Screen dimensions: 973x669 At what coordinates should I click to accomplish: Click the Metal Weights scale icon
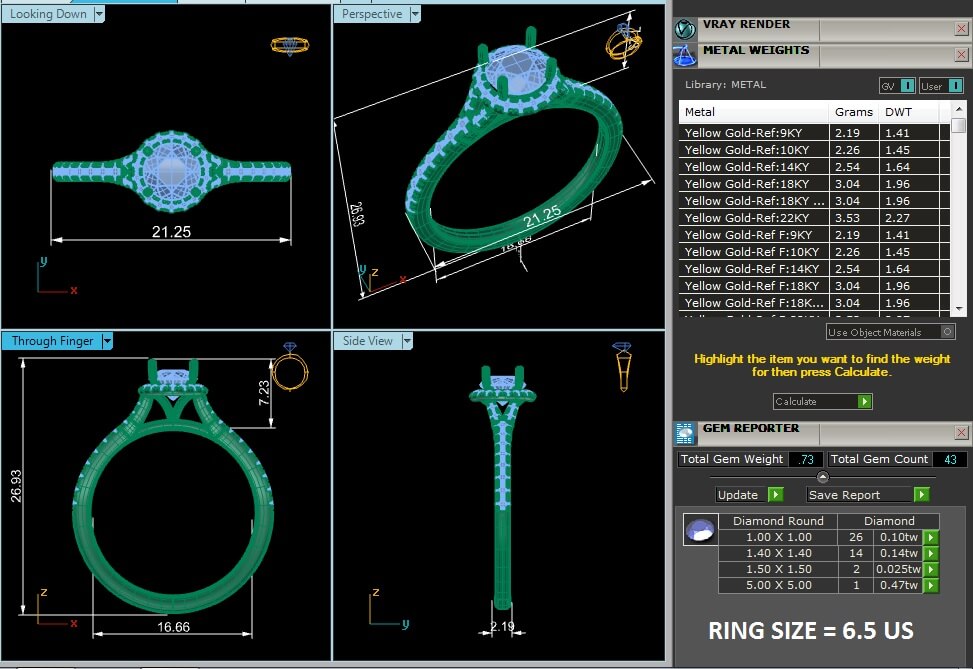(x=685, y=55)
